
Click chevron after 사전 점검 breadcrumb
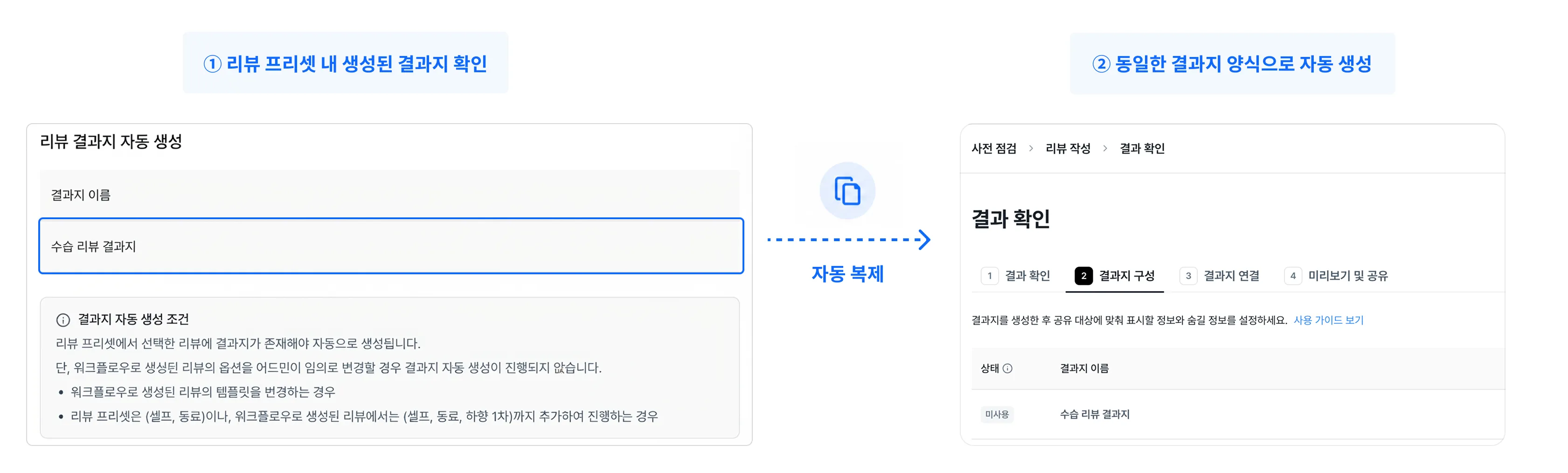pos(1031,148)
